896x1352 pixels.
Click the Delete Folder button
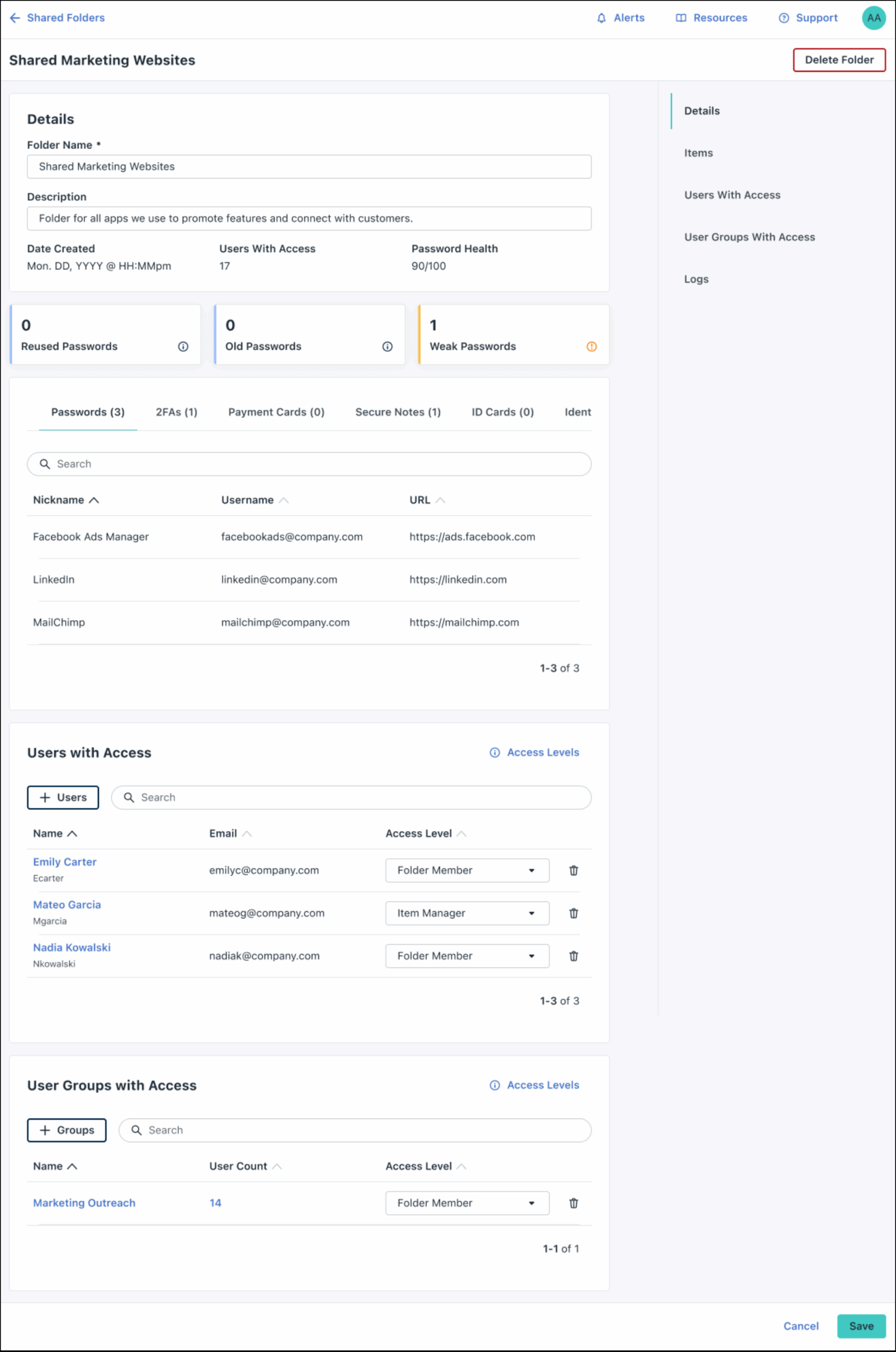(839, 60)
